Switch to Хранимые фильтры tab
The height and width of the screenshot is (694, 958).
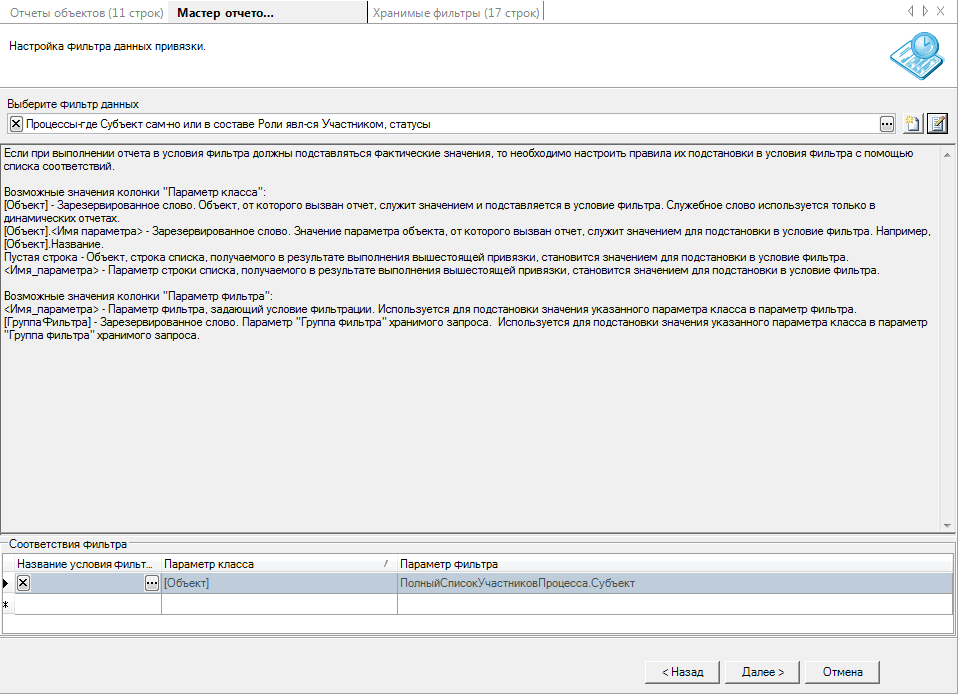[x=456, y=12]
